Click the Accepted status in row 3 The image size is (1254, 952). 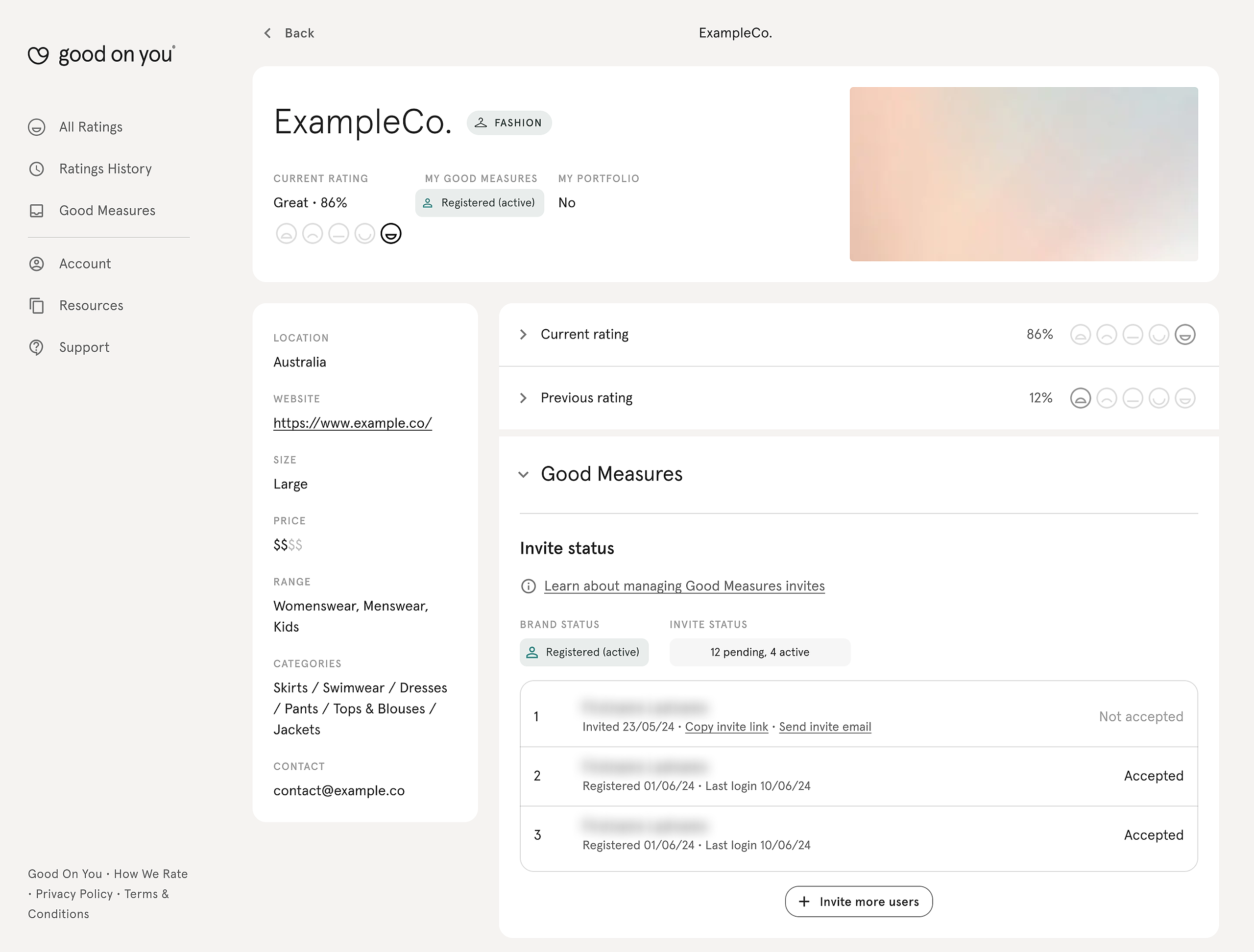coord(1154,835)
